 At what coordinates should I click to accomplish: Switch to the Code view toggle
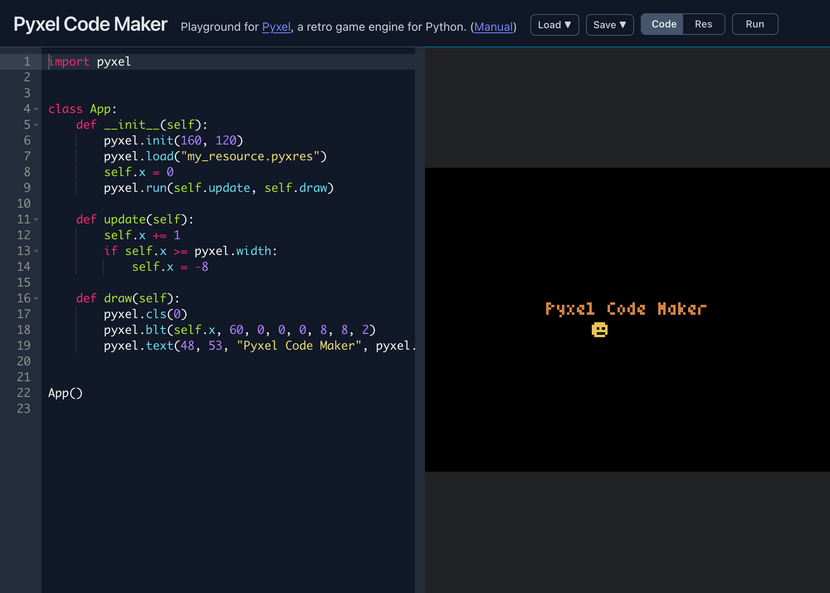tap(663, 24)
